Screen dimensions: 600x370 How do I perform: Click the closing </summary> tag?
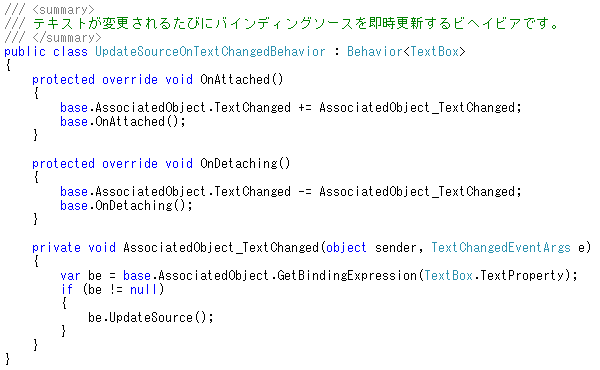pyautogui.click(x=67, y=38)
